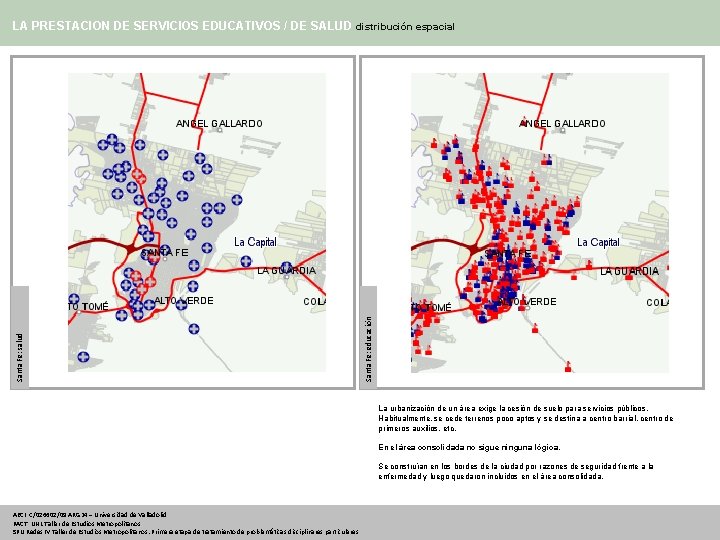Click the slide title 'LA PRESTACION DE SERVICIOS EDUCATIVOS'
Viewport: 720px width, 540px height.
click(146, 26)
